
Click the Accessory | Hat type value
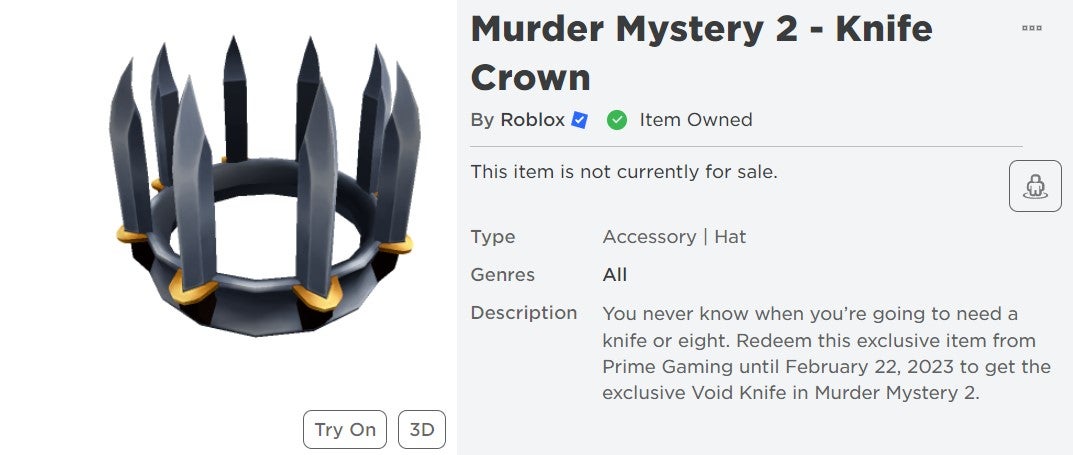(674, 237)
